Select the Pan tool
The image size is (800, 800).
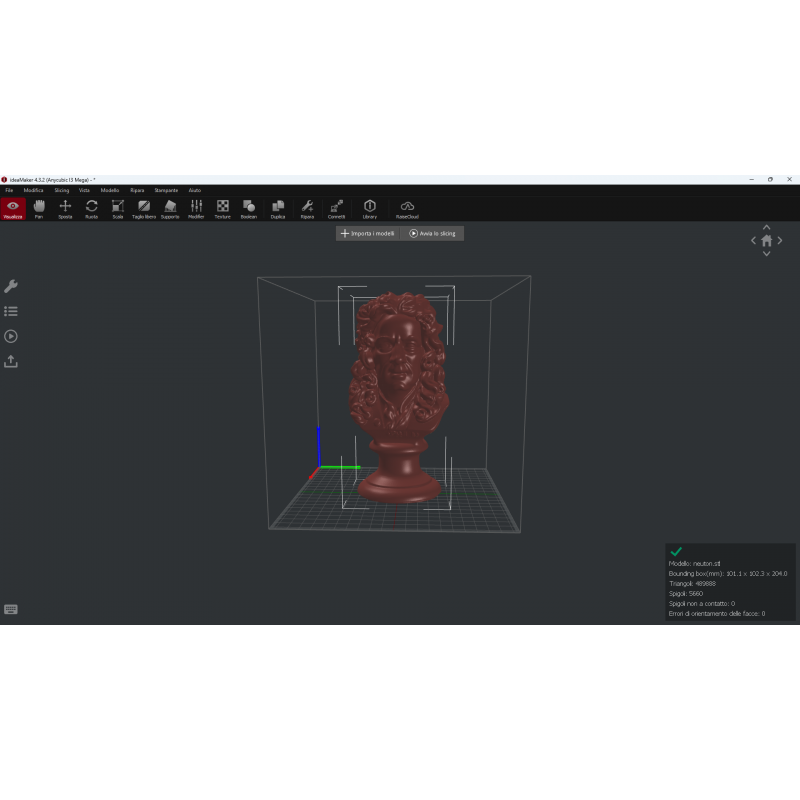click(38, 207)
